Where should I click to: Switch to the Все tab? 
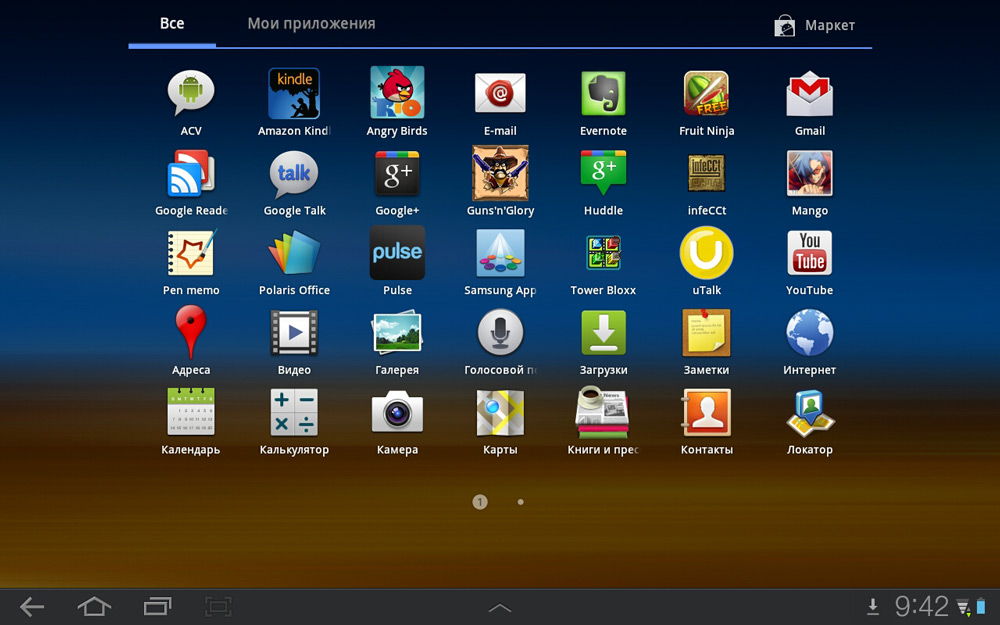[x=172, y=24]
